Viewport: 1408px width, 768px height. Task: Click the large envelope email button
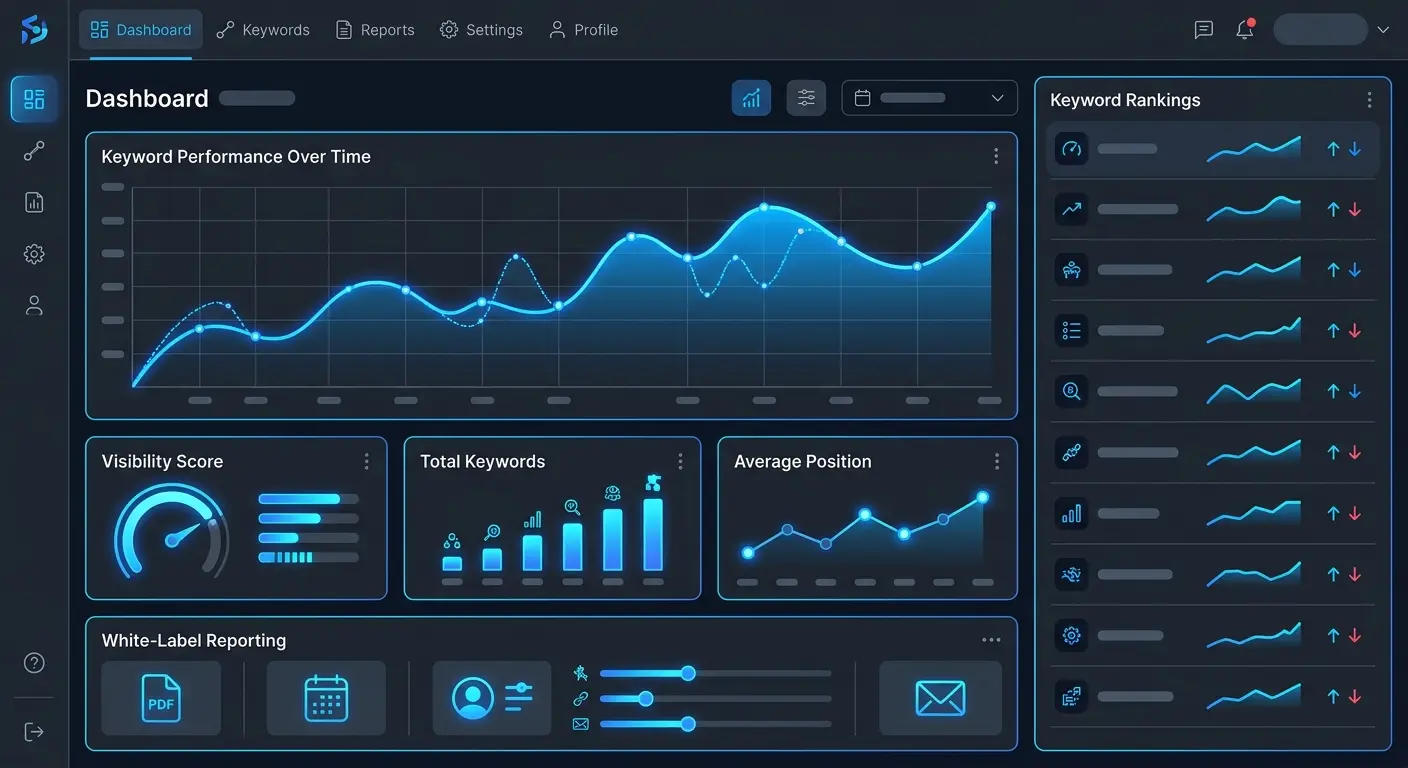point(940,698)
